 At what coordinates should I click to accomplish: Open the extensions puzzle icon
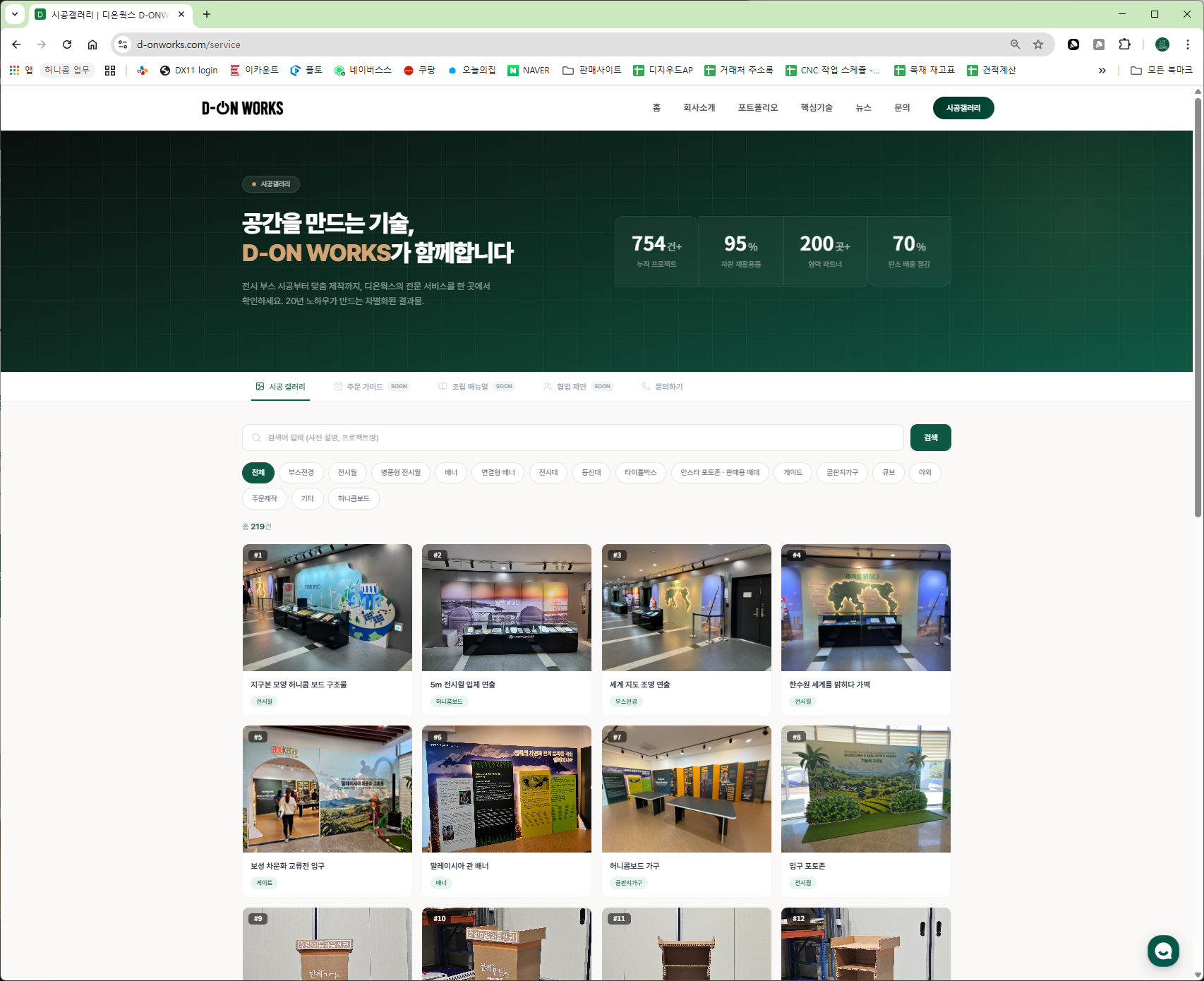pyautogui.click(x=1124, y=44)
